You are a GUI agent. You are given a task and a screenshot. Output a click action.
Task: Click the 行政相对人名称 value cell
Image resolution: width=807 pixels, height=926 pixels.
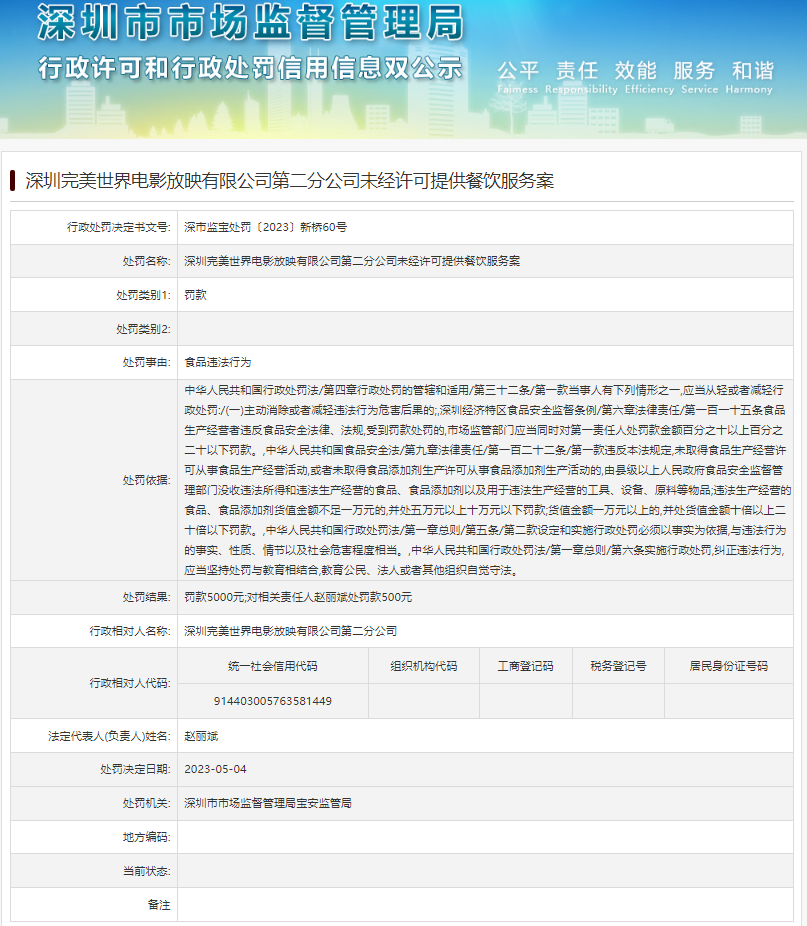coord(485,631)
